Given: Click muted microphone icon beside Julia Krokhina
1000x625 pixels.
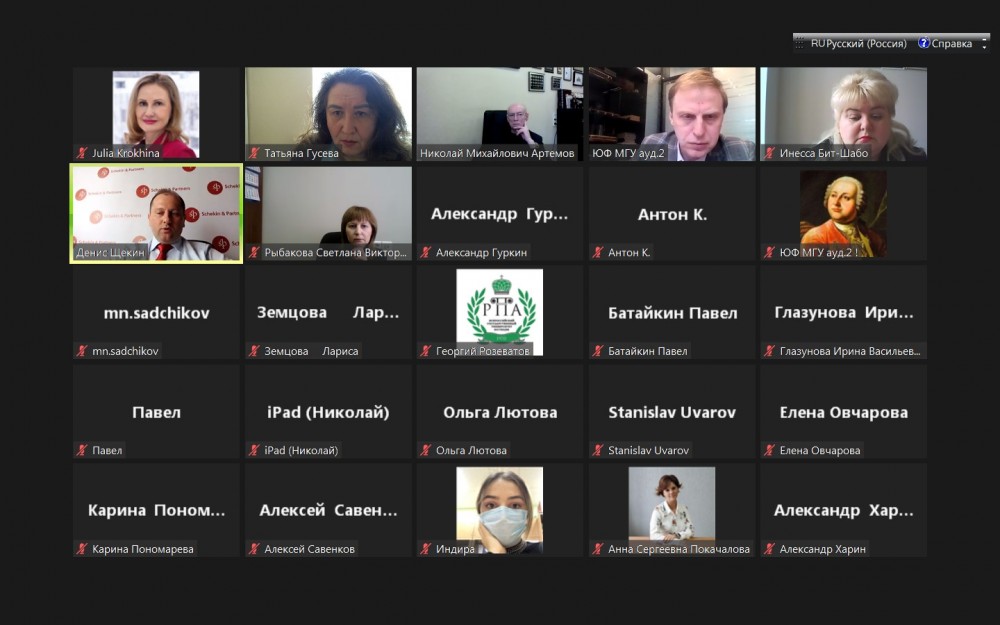Looking at the screenshot, I should 82,153.
